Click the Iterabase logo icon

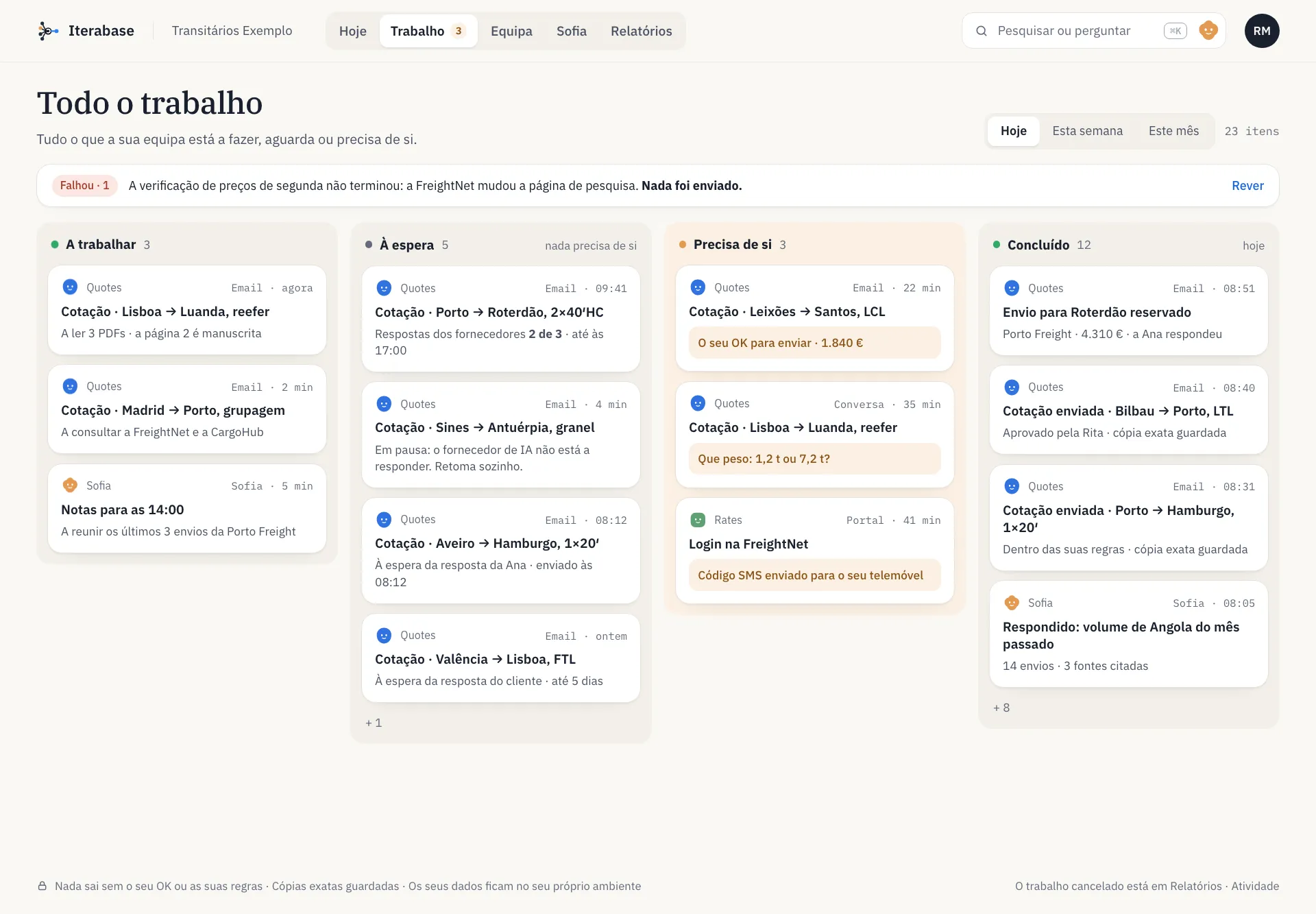(x=47, y=31)
